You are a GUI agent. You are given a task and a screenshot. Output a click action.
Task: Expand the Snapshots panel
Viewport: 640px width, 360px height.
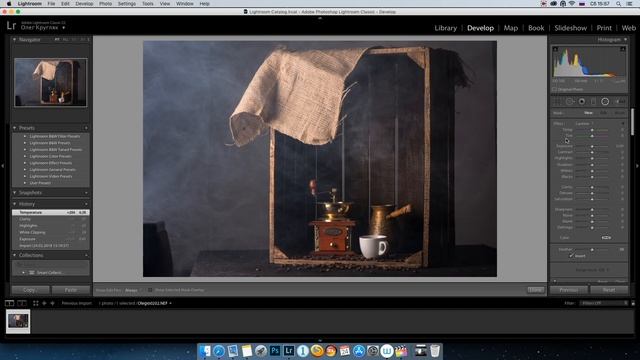click(x=15, y=193)
